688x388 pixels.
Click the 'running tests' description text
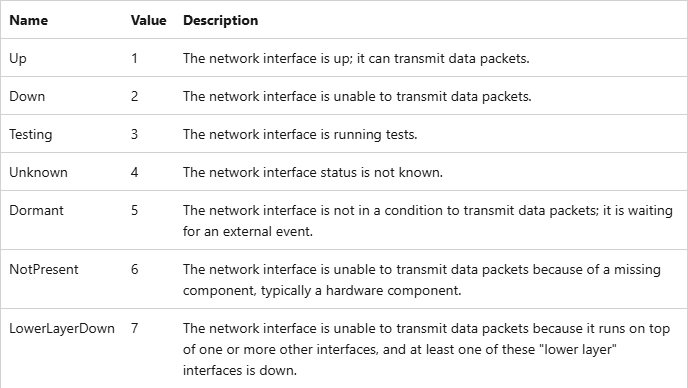click(375, 134)
